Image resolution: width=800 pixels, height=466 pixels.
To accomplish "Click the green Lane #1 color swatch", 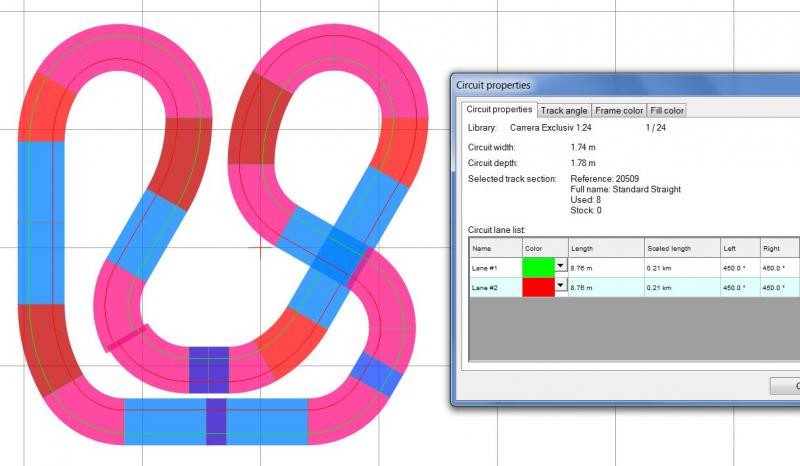I will [538, 267].
